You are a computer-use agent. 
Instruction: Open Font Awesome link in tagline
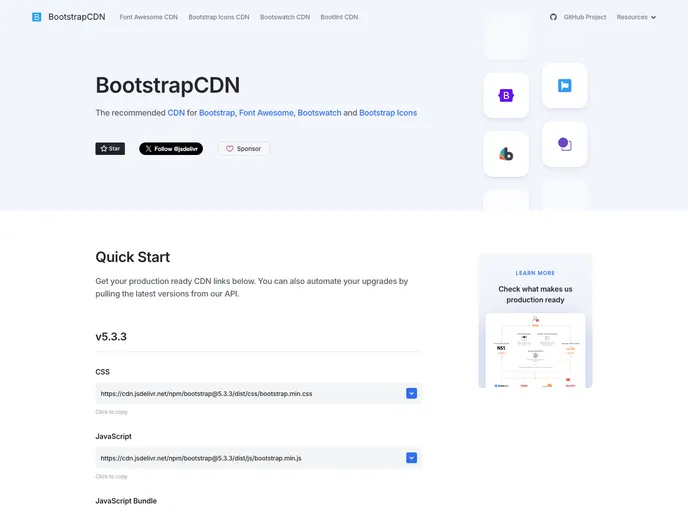pyautogui.click(x=266, y=113)
